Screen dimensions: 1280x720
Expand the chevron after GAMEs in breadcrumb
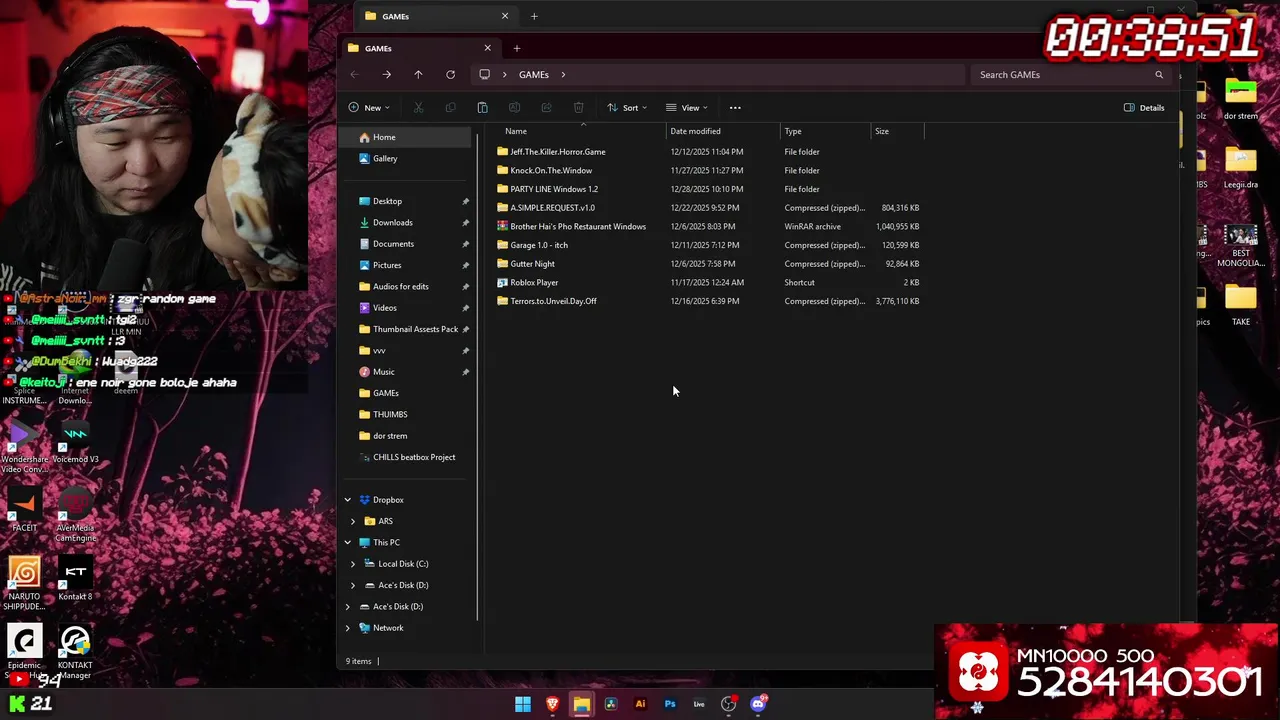click(x=563, y=75)
